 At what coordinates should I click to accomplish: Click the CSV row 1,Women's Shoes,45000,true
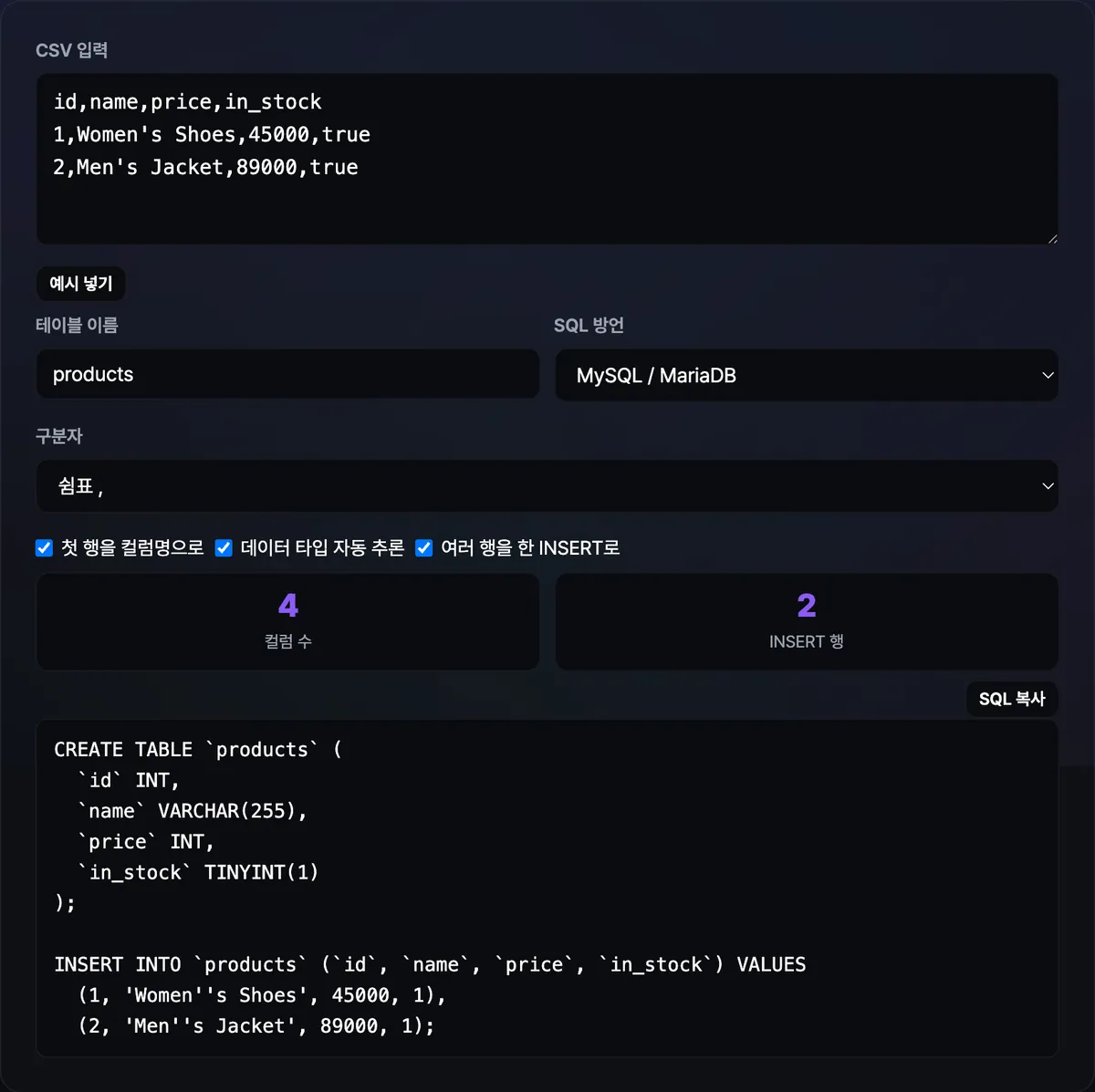(212, 135)
